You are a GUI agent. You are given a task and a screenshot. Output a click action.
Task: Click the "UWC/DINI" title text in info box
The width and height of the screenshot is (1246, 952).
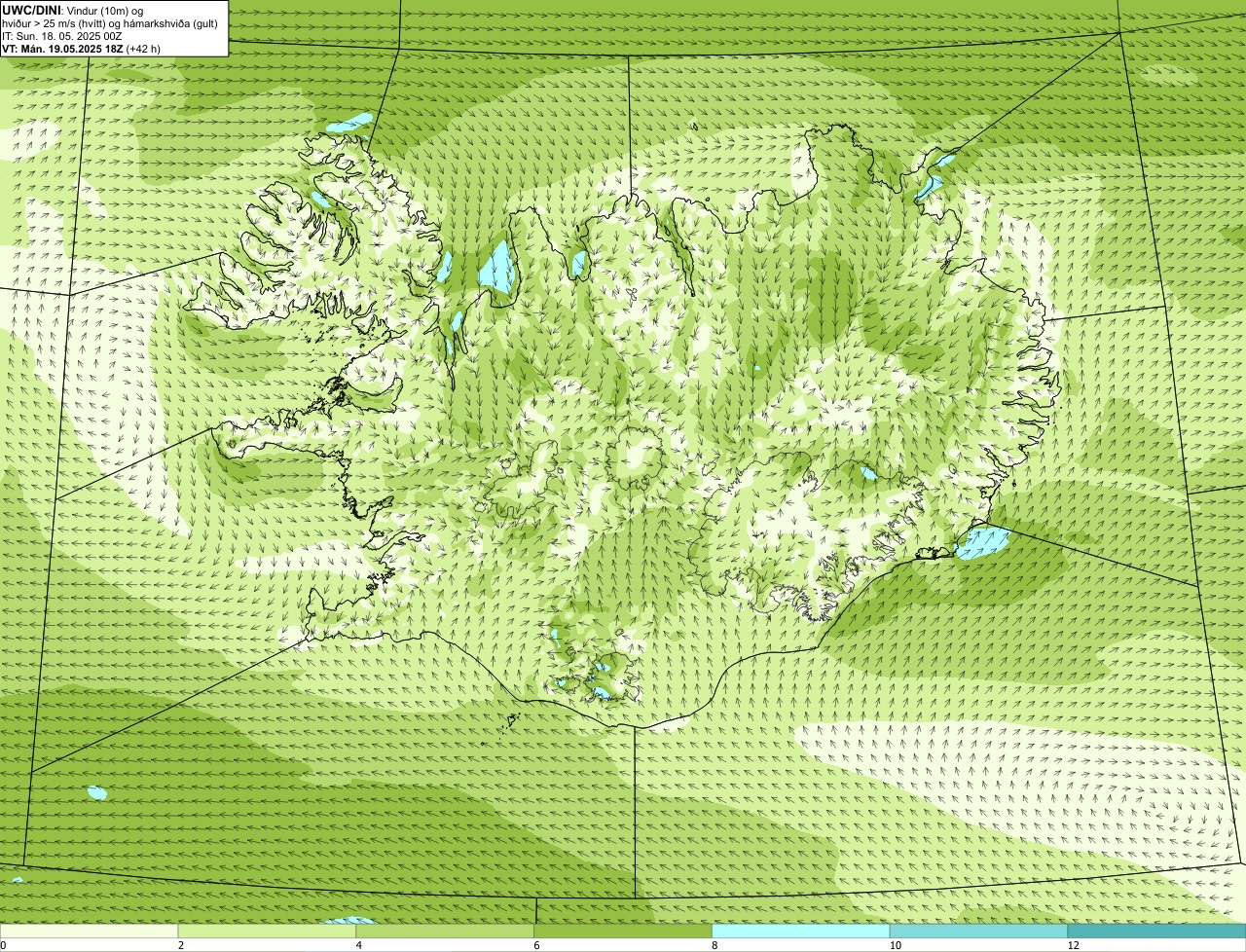coord(32,10)
